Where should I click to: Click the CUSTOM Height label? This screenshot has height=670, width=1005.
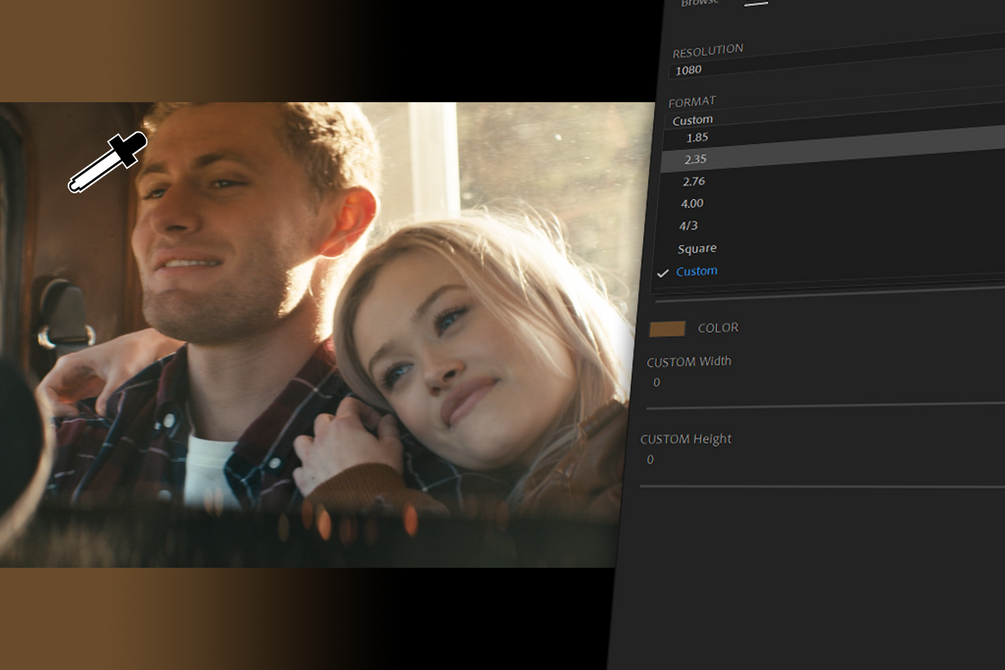point(686,439)
